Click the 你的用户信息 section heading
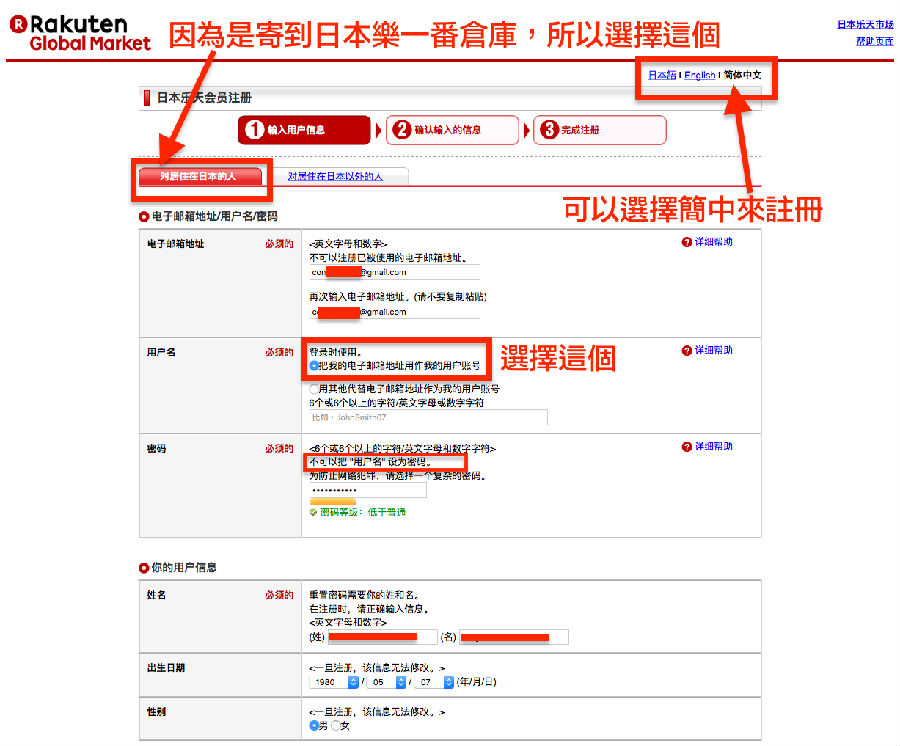Viewport: 900px width, 746px height. point(184,568)
